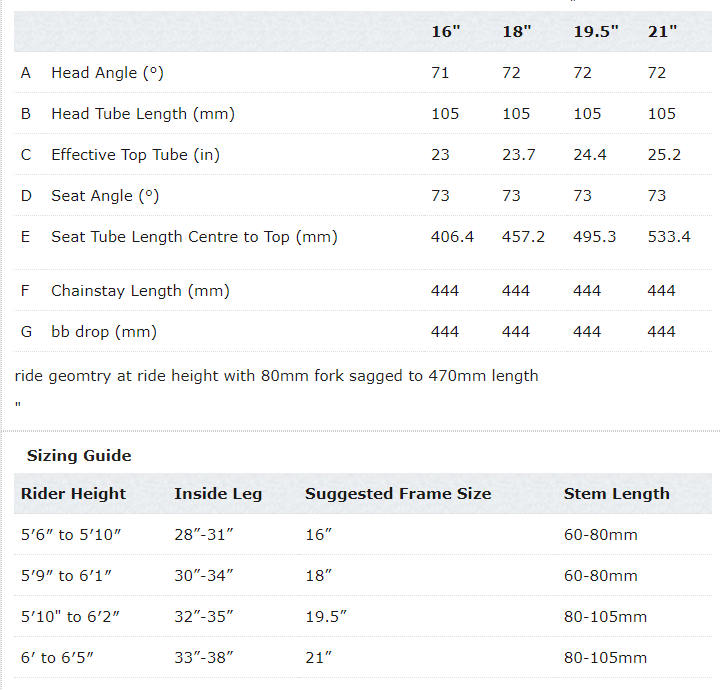Select the Head Angle row label
This screenshot has width=721, height=690.
coord(106,73)
